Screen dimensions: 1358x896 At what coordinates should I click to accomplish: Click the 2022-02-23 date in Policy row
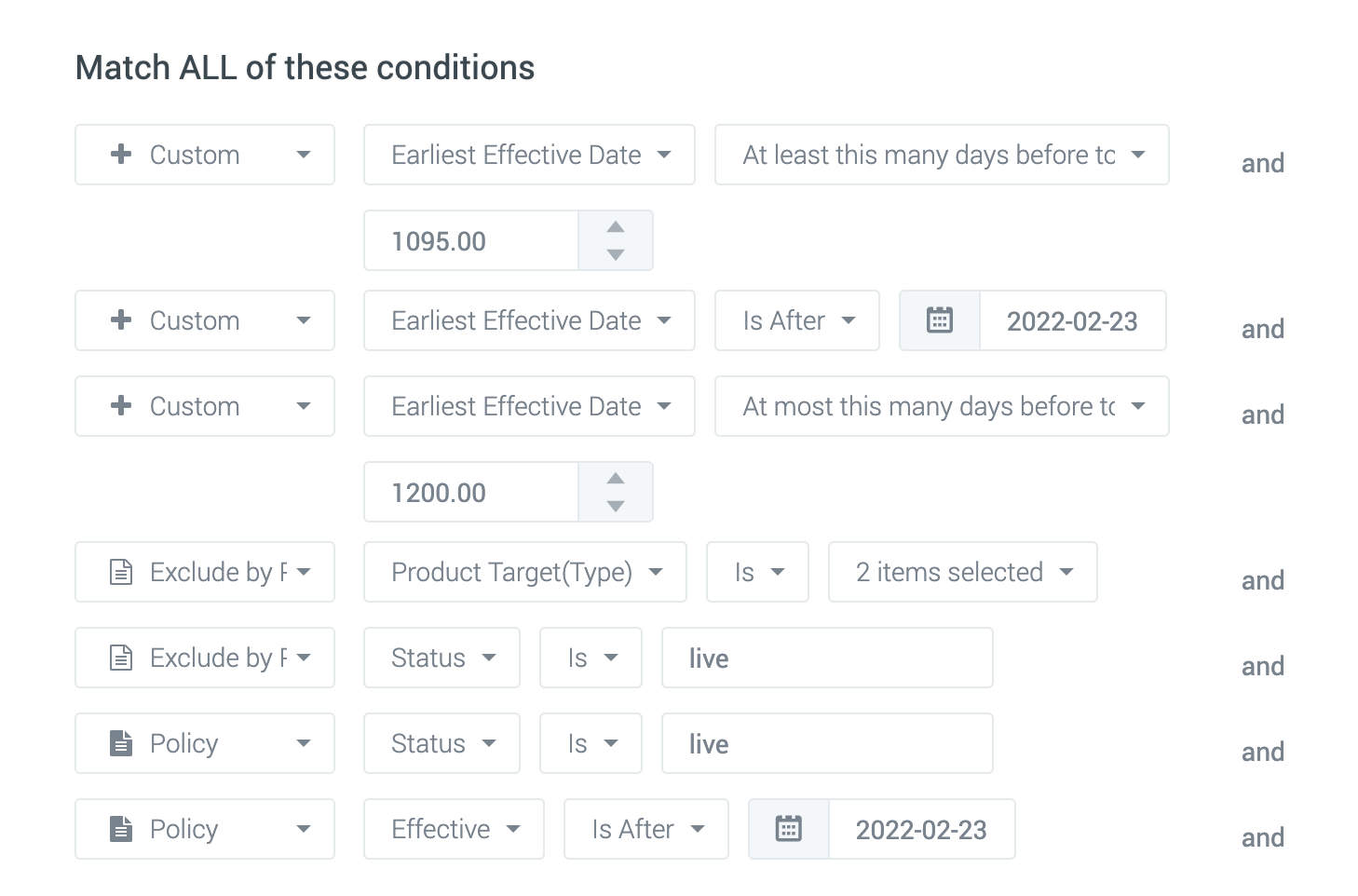click(921, 829)
